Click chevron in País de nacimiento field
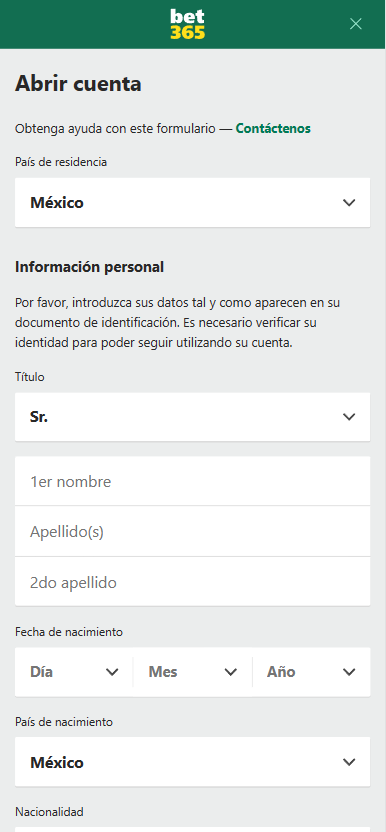This screenshot has width=386, height=832. pos(349,762)
